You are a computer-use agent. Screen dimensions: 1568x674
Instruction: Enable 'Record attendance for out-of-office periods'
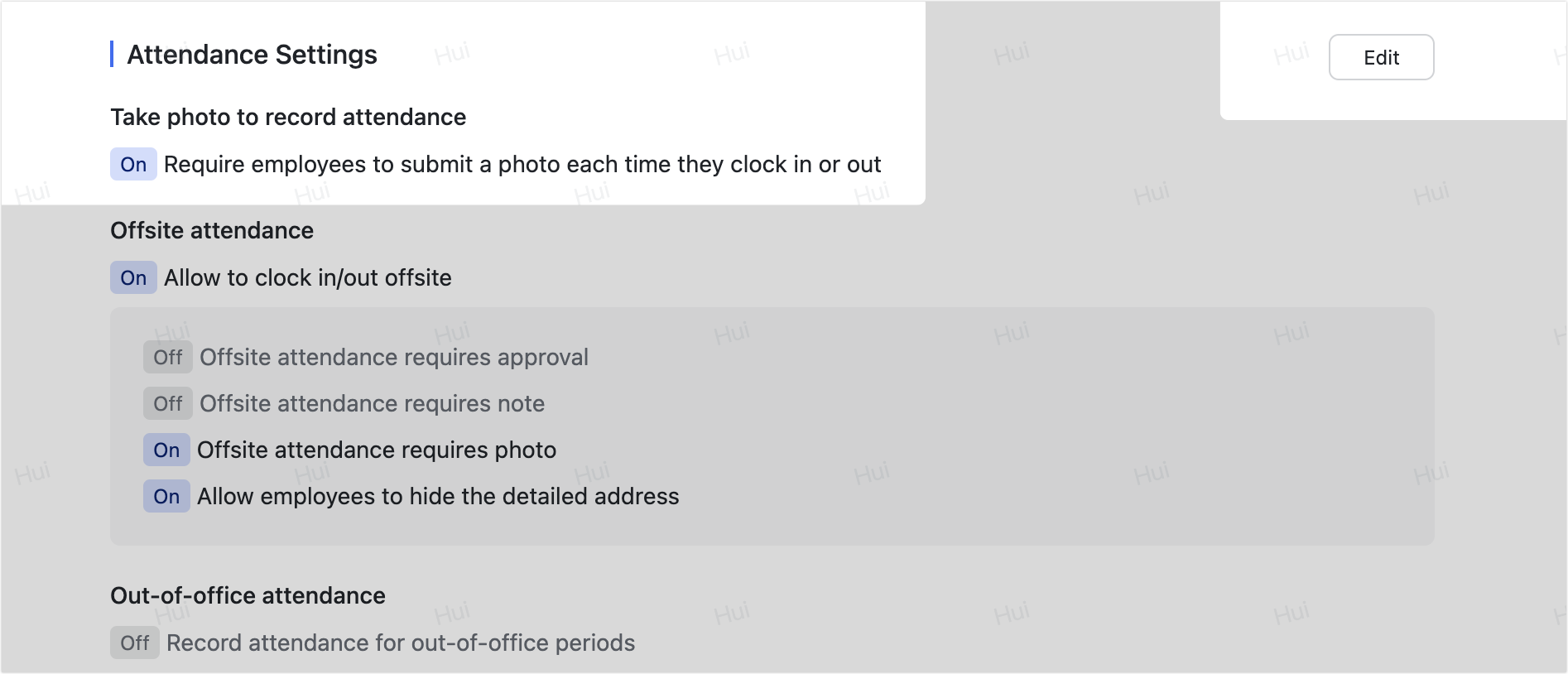click(134, 643)
